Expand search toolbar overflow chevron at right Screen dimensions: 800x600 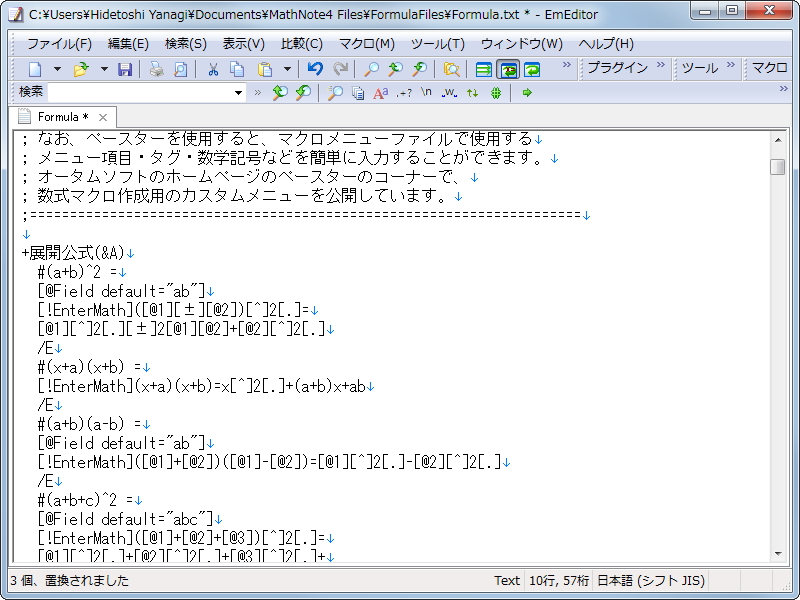click(784, 89)
